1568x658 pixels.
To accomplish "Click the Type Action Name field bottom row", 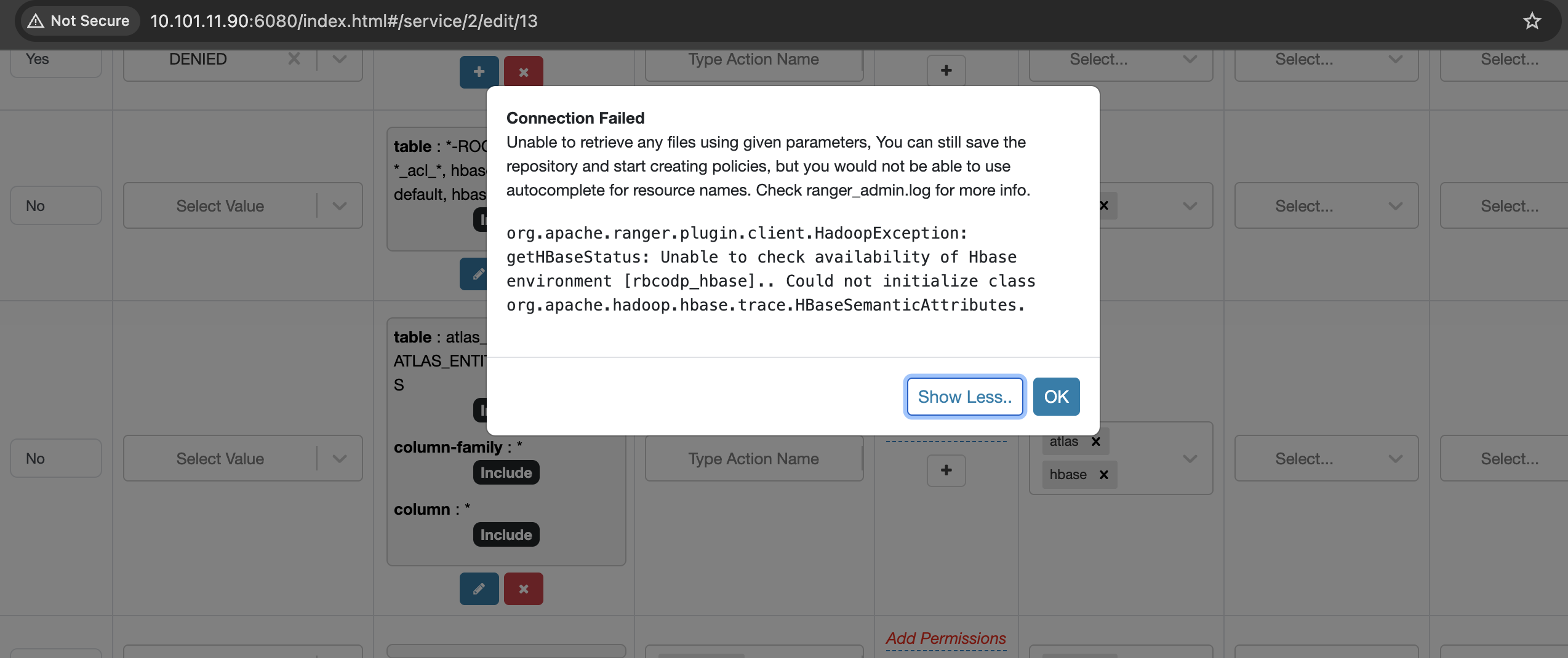I will tap(754, 458).
